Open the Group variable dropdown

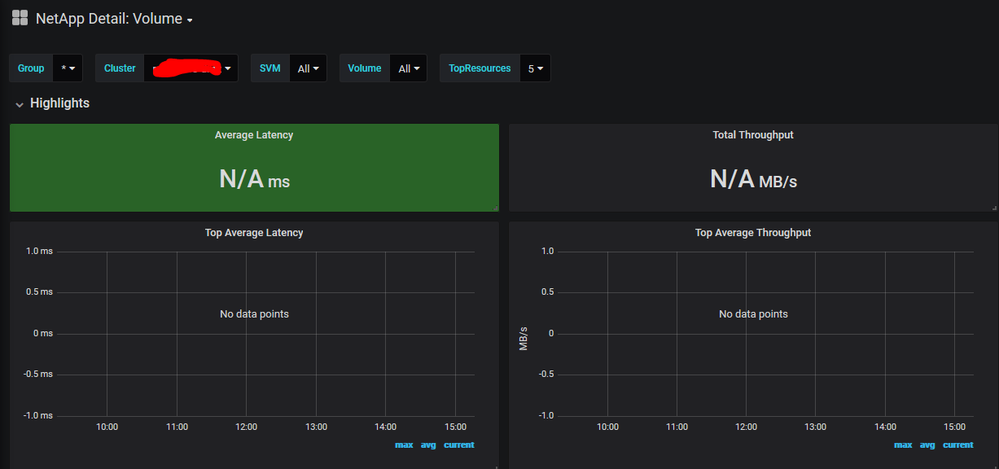pyautogui.click(x=68, y=68)
